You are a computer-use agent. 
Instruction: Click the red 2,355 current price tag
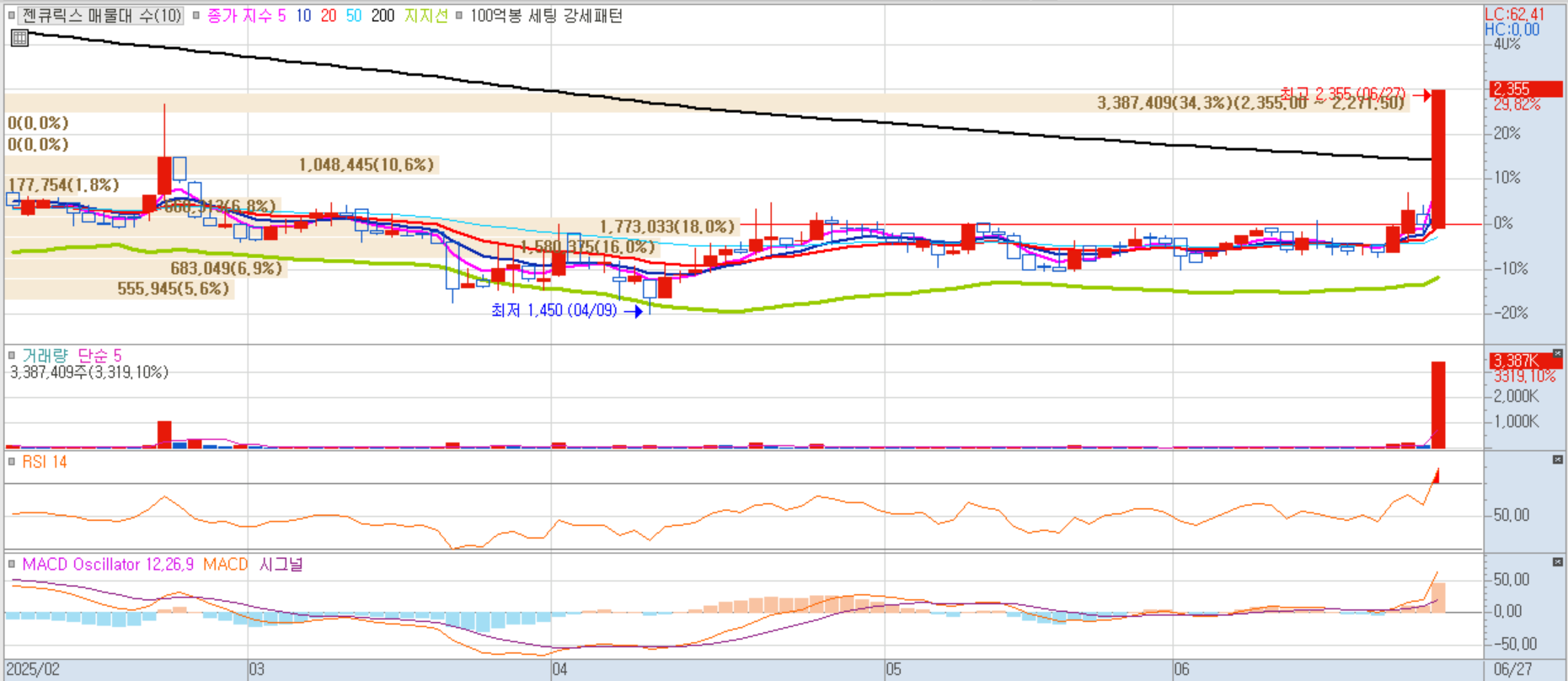(x=1526, y=88)
